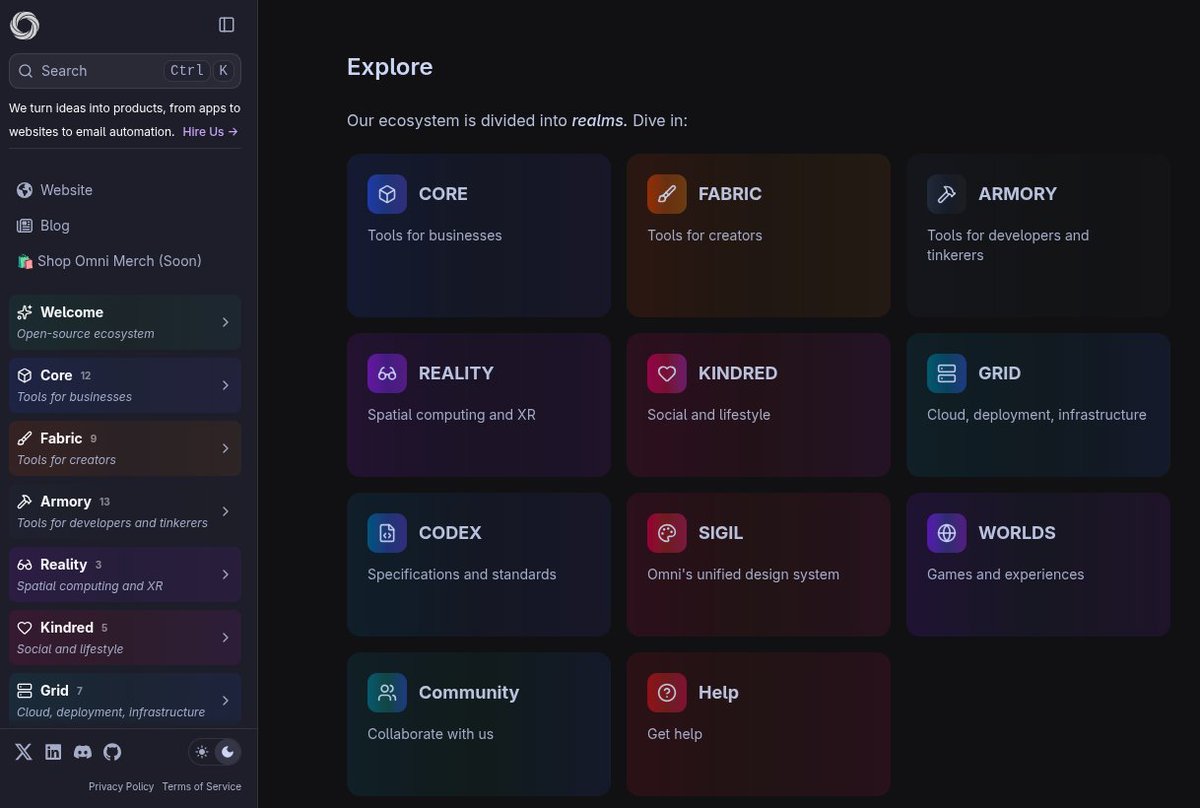1200x808 pixels.
Task: Click the blue cube icon on CORE card
Action: pos(387,194)
